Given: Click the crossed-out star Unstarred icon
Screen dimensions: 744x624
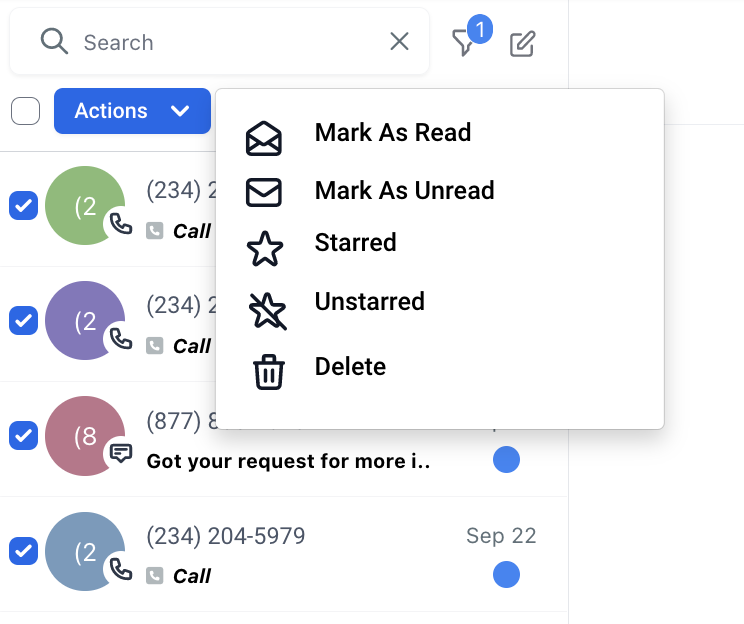Looking at the screenshot, I should pos(267,311).
